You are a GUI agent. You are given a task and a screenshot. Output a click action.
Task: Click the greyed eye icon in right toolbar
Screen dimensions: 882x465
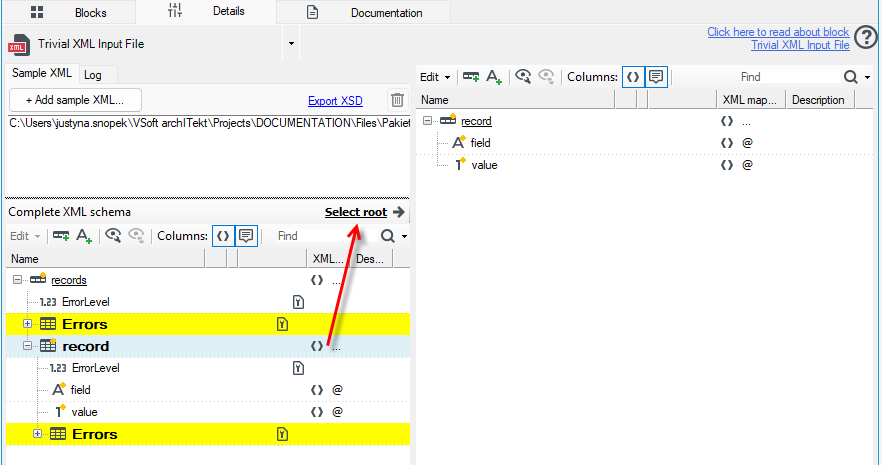(546, 77)
